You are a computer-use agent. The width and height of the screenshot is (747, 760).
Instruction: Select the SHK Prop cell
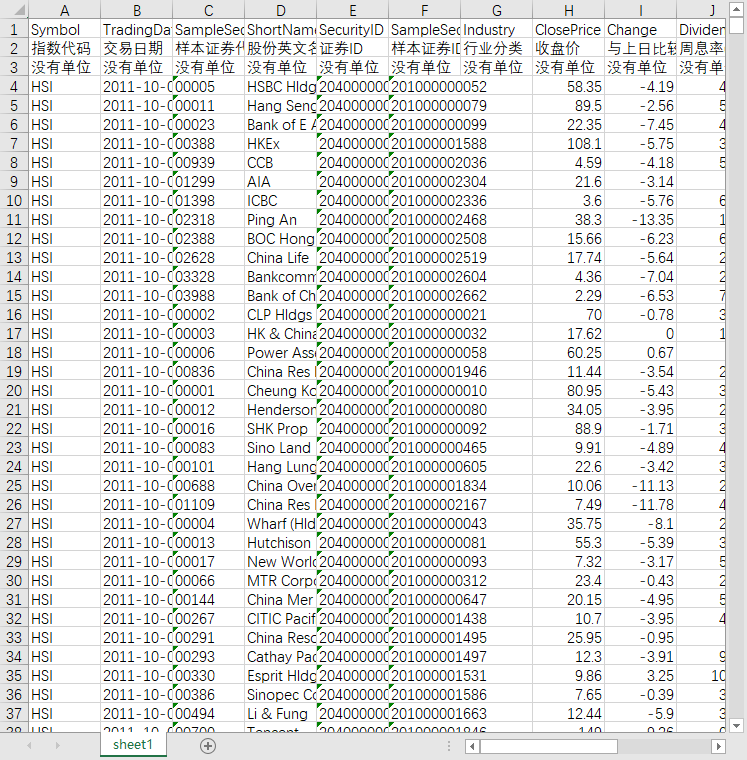click(x=281, y=428)
